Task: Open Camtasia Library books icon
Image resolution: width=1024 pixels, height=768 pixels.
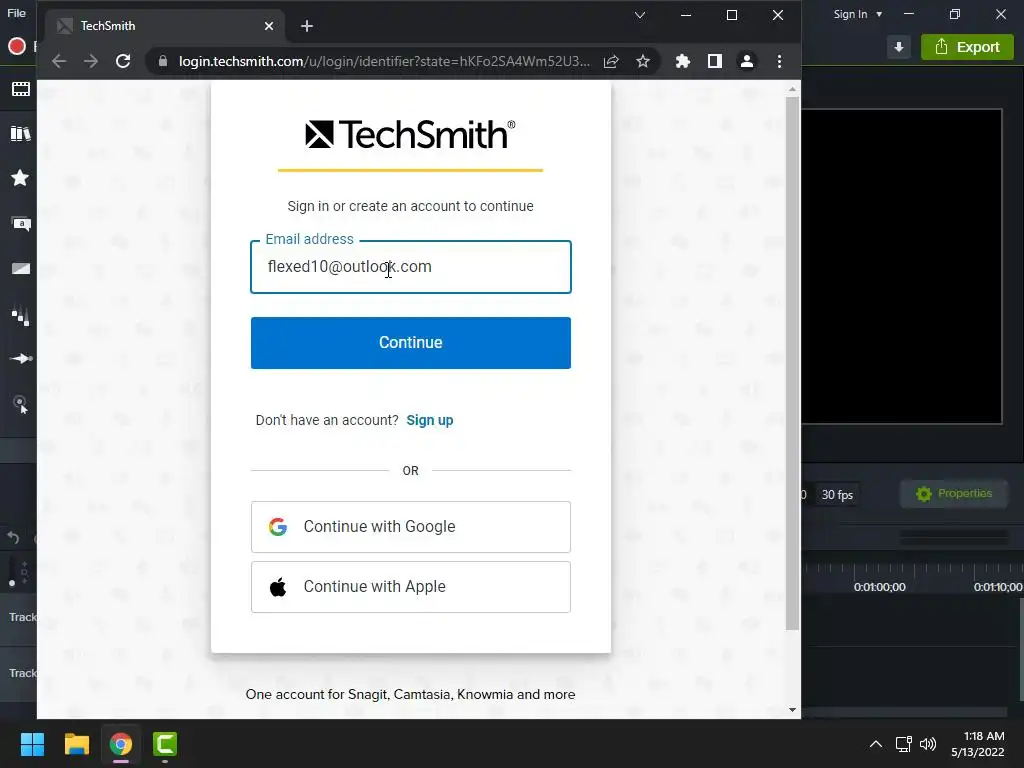Action: [x=20, y=134]
